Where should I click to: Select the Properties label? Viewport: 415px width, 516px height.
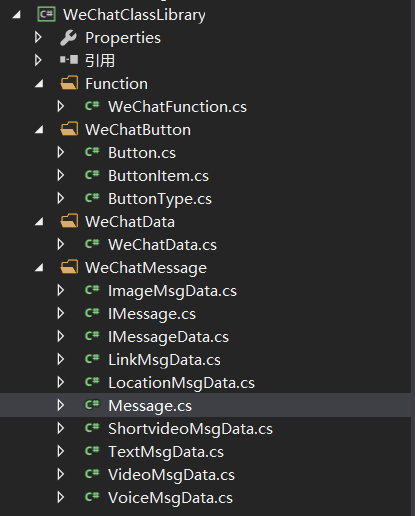click(123, 38)
